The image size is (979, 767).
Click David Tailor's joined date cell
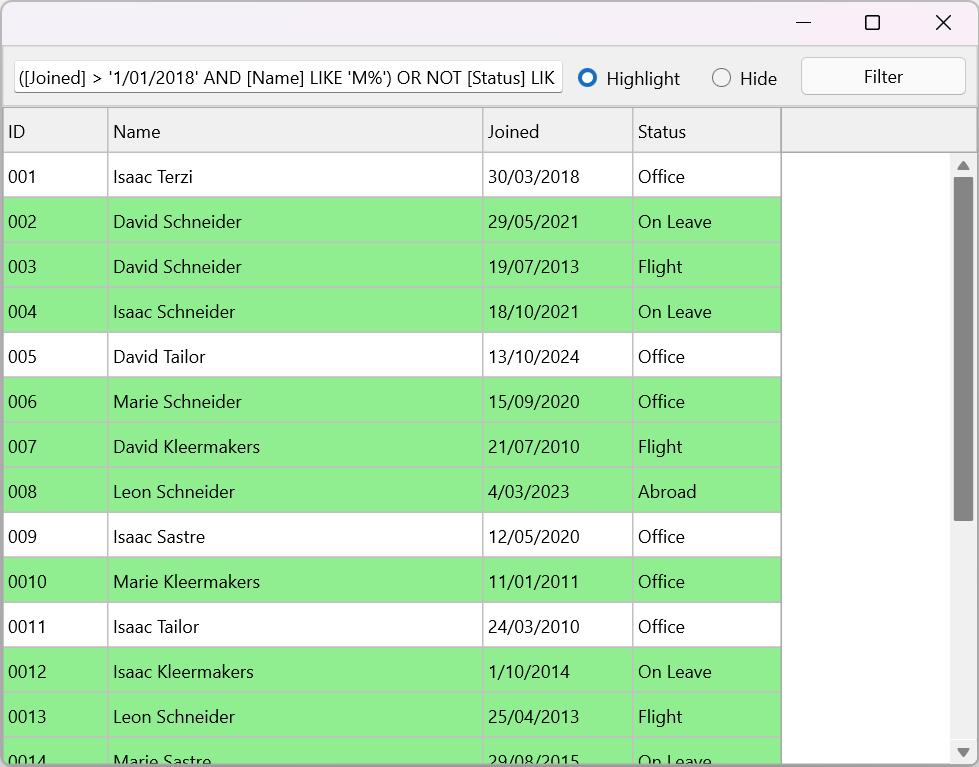click(557, 356)
